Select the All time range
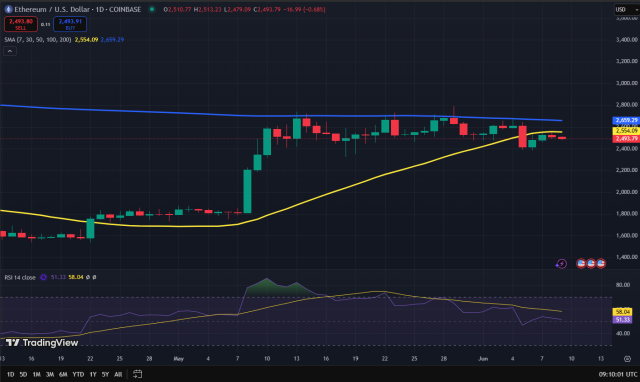This screenshot has height=382, width=640. click(x=118, y=374)
